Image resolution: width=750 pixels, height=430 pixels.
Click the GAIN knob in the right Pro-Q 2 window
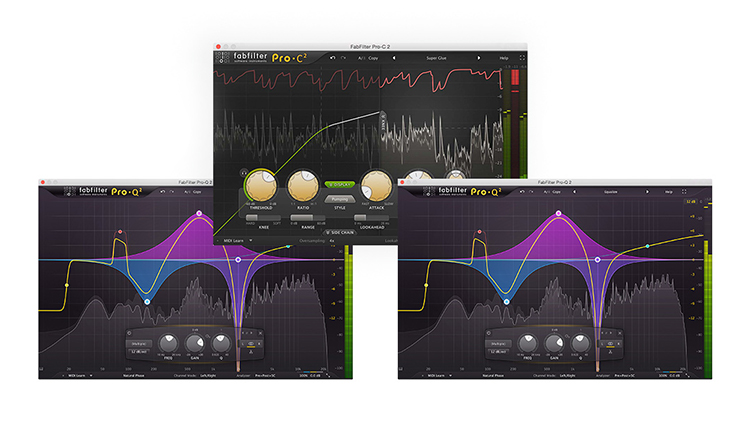click(x=554, y=343)
